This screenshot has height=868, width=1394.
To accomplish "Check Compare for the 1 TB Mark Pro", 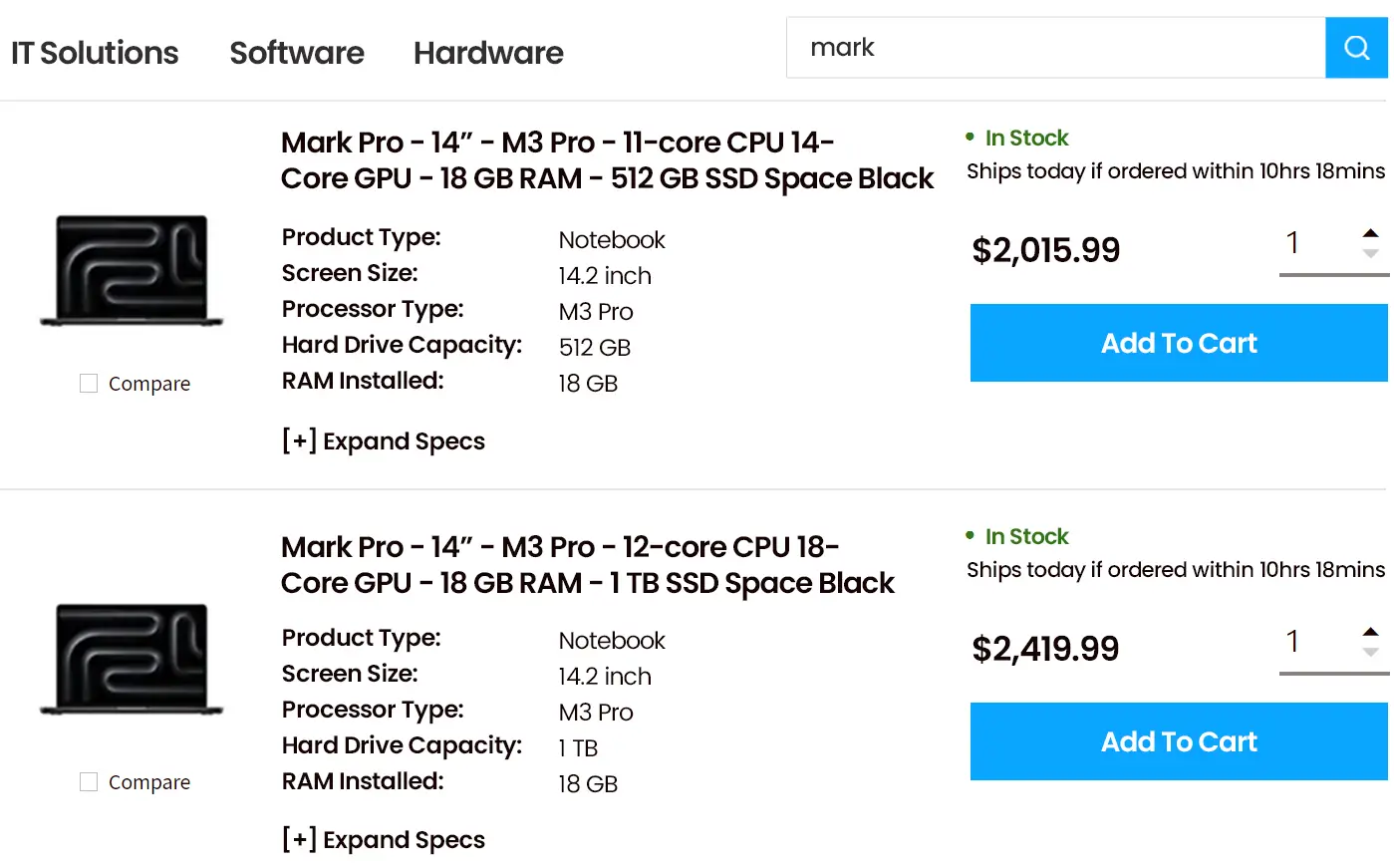I will (89, 782).
